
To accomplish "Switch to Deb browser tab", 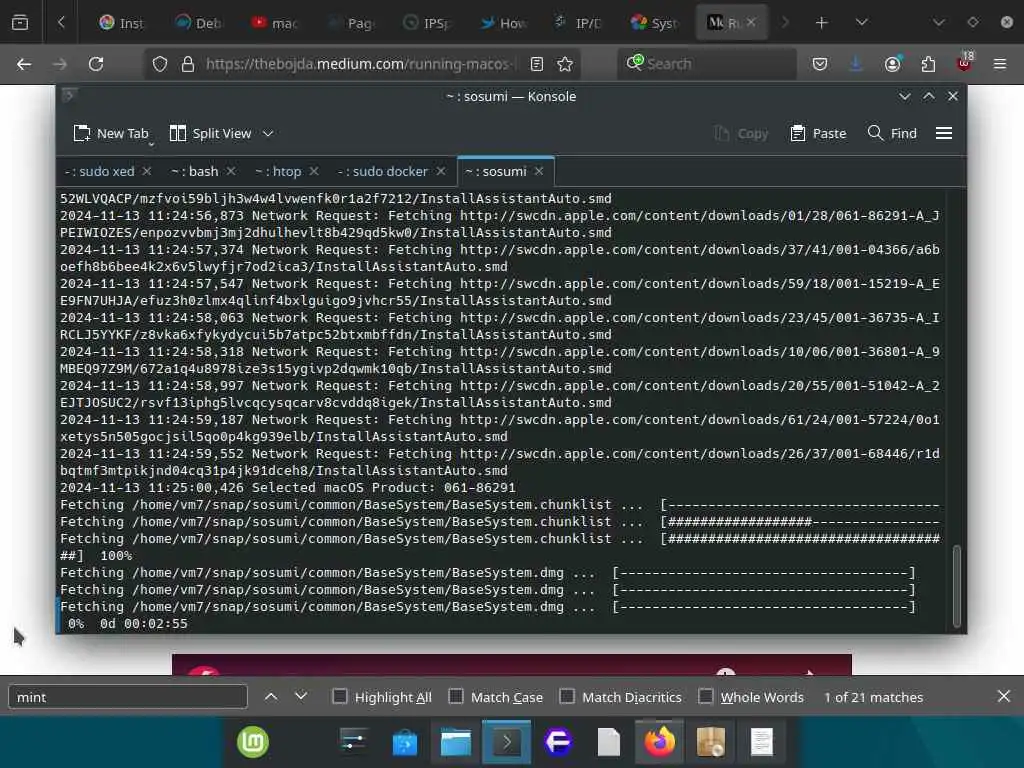I will 198,23.
